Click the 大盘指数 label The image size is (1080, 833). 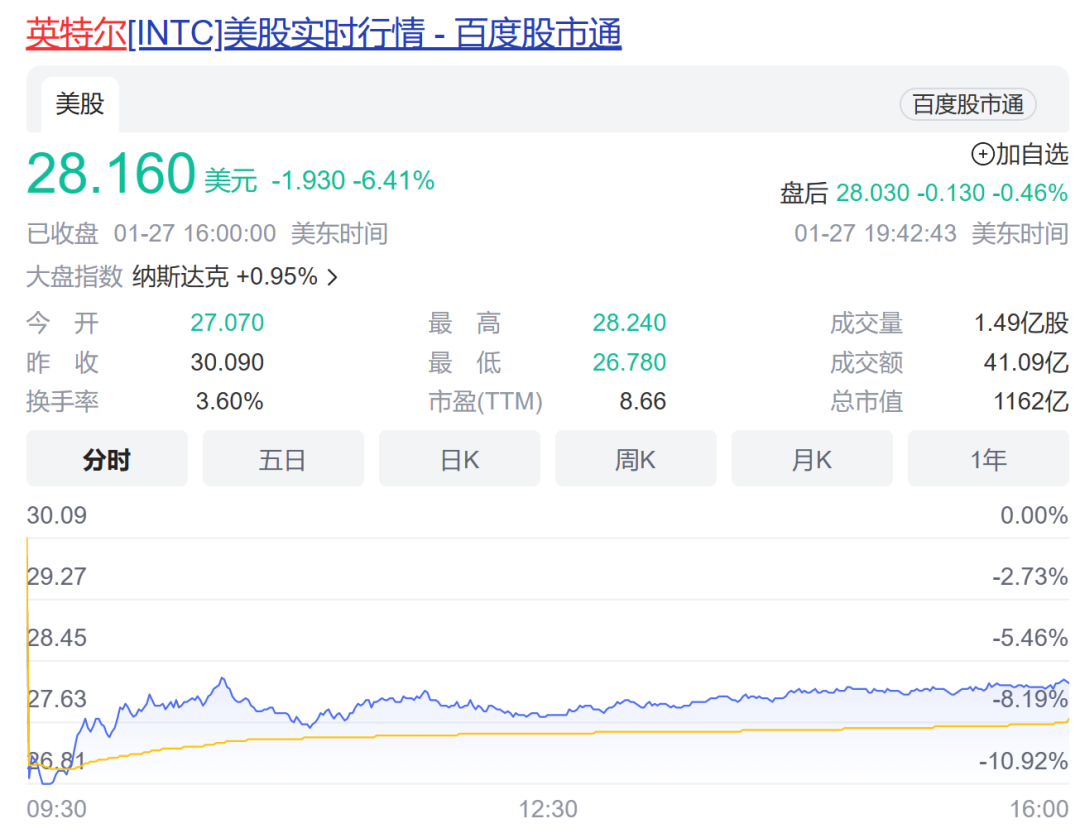74,277
